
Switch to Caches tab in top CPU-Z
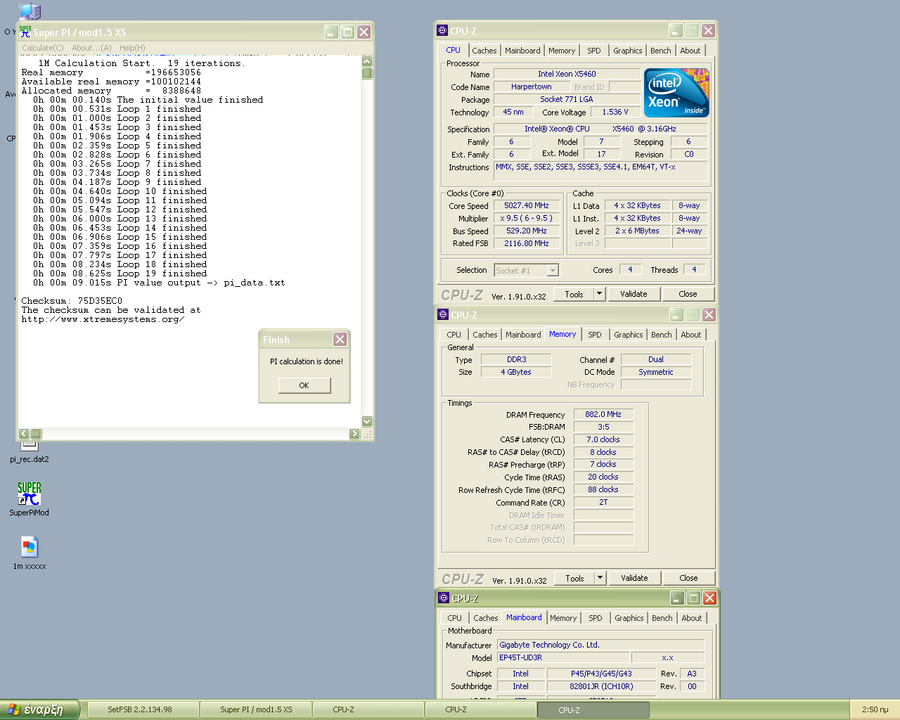(484, 51)
